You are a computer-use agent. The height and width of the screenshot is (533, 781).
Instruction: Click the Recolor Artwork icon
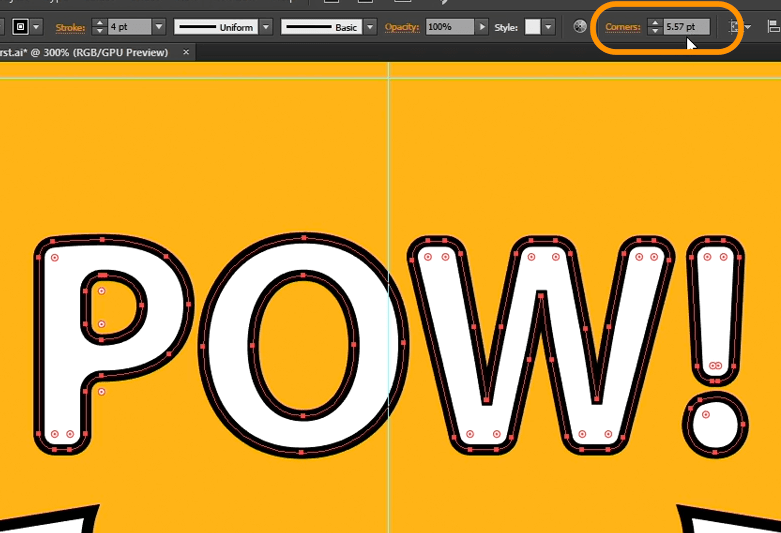pyautogui.click(x=580, y=26)
